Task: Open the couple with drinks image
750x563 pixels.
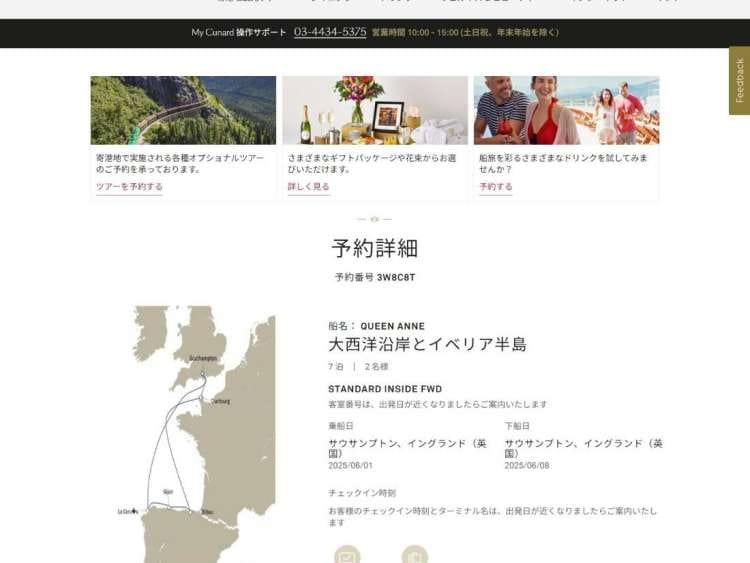Action: point(566,110)
